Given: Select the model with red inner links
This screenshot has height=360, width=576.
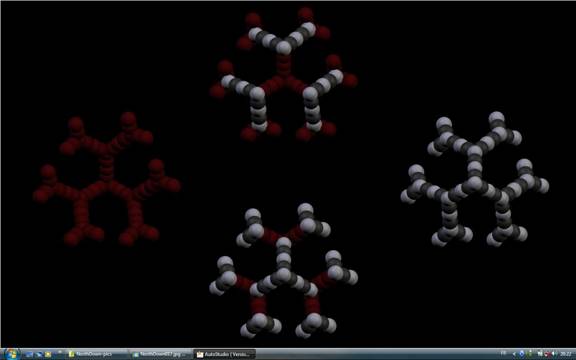Looking at the screenshot, I should pos(283,270).
